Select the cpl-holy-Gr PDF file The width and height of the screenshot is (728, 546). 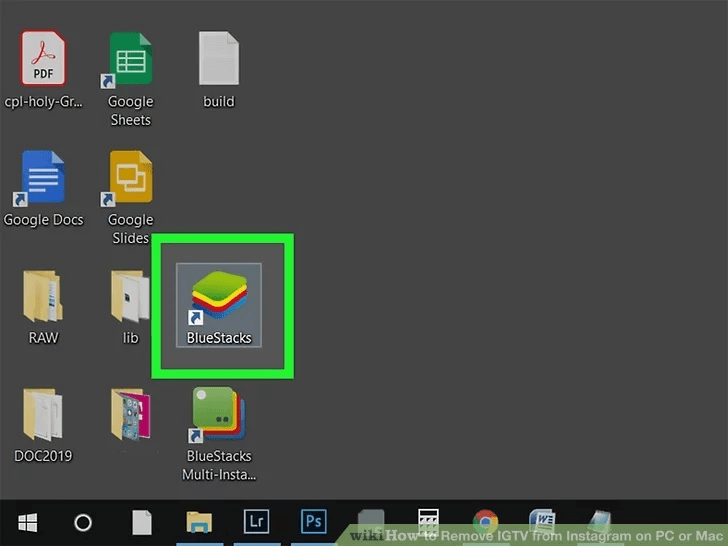(x=43, y=70)
